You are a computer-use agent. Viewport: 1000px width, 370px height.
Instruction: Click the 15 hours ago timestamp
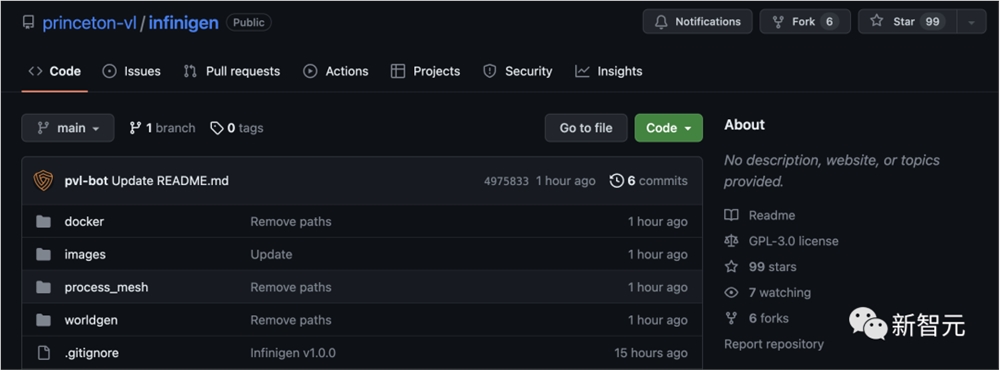click(x=651, y=353)
